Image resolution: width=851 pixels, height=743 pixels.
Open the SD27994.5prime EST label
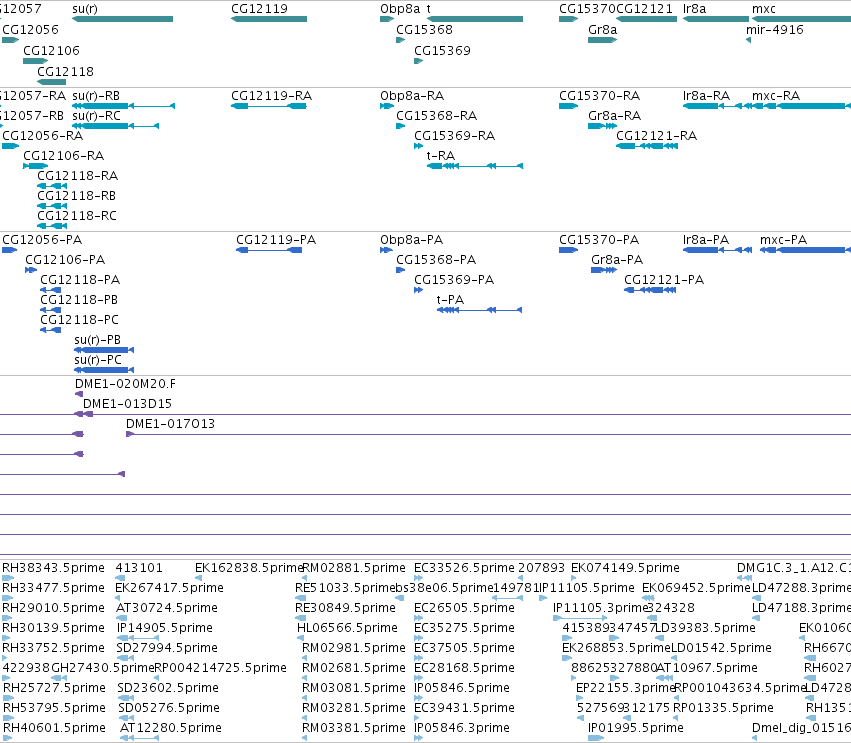pos(167,647)
